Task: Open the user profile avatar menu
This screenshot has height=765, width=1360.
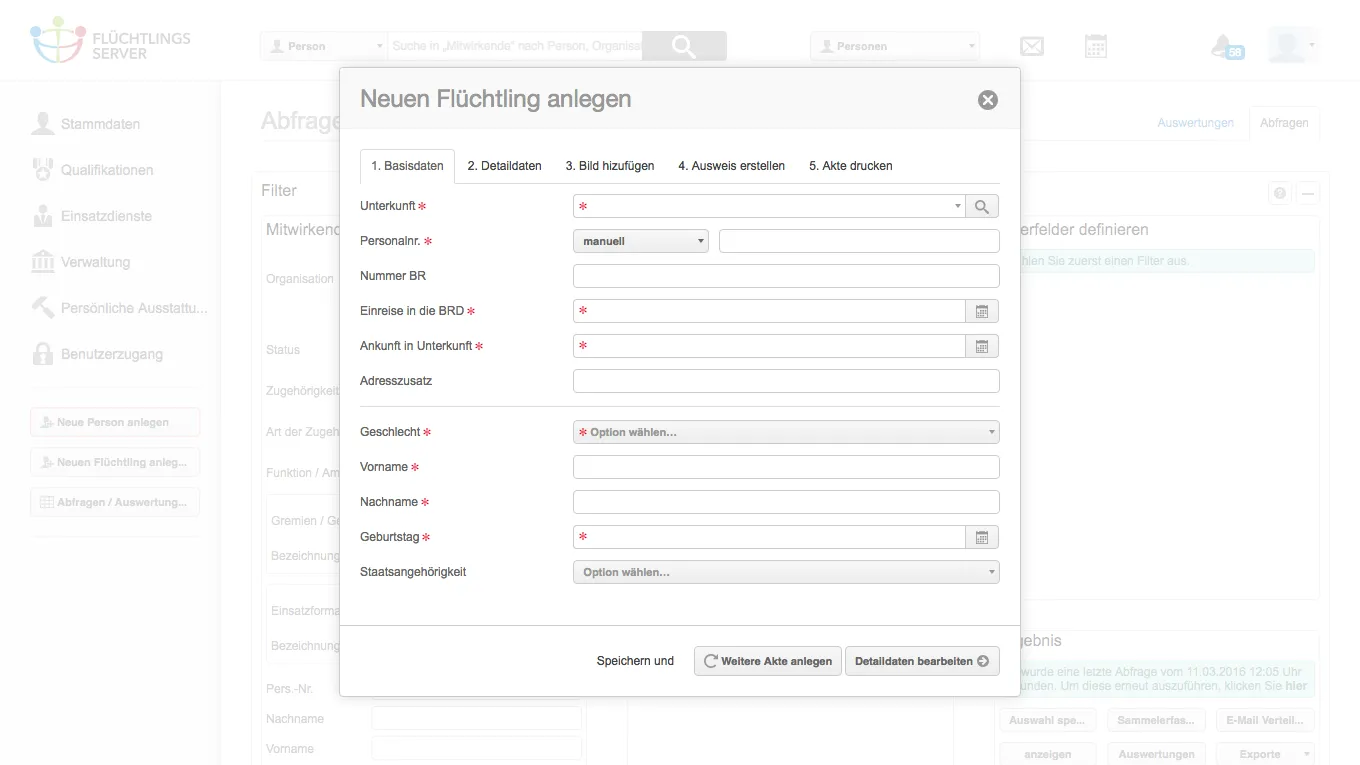Action: tap(1291, 45)
